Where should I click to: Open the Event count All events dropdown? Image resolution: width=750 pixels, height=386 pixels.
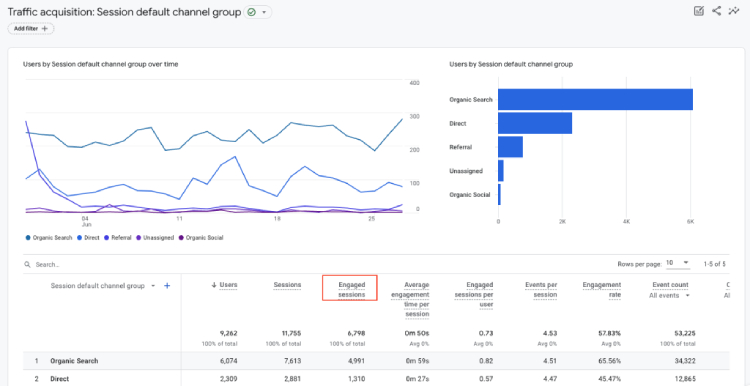pos(669,296)
